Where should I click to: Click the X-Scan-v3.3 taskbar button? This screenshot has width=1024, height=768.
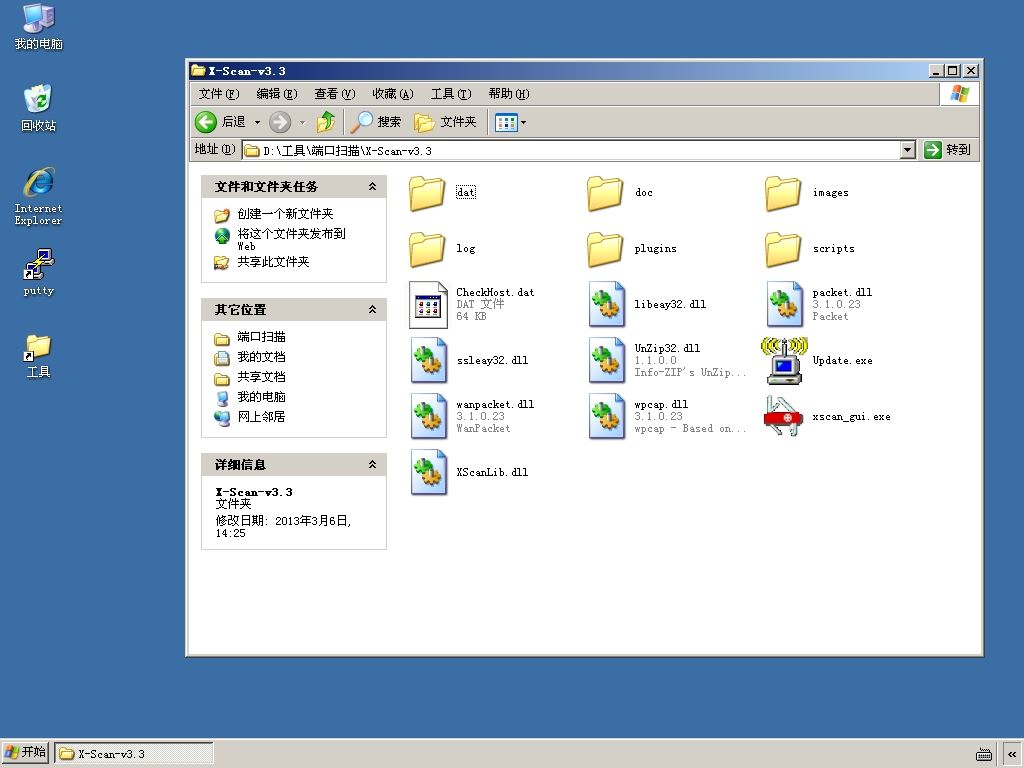click(x=134, y=754)
